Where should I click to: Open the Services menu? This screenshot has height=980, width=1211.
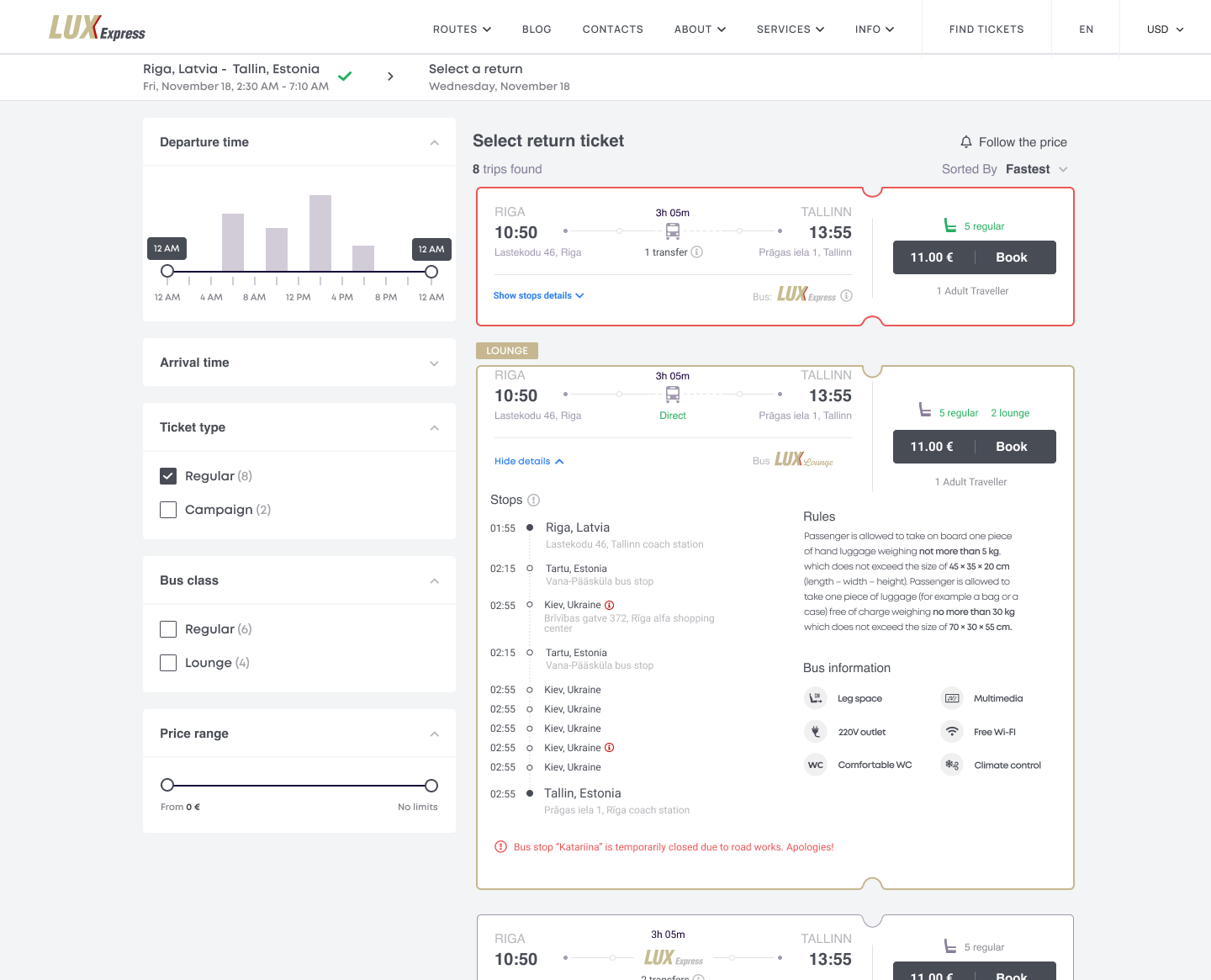[791, 29]
